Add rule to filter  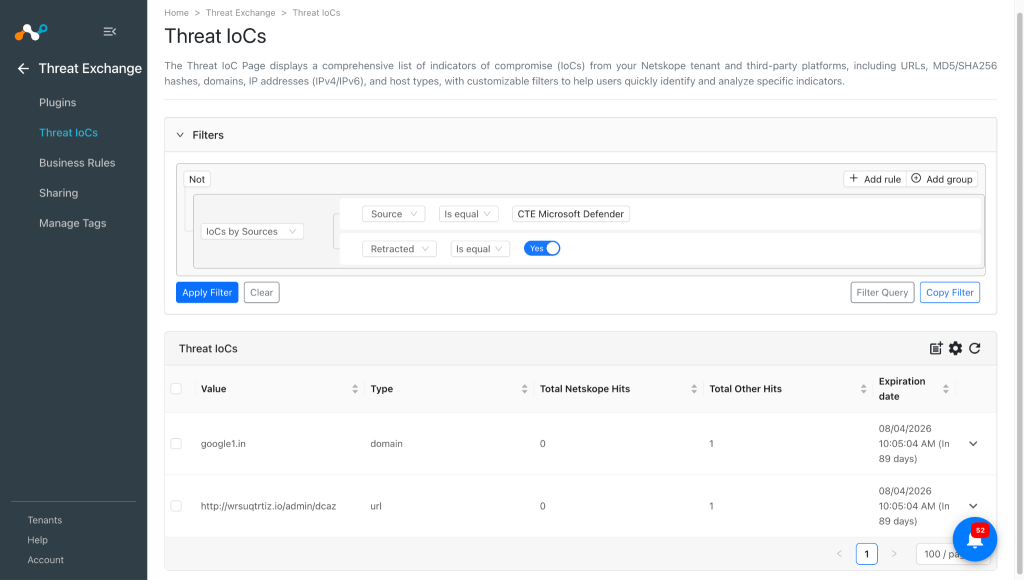coord(875,179)
